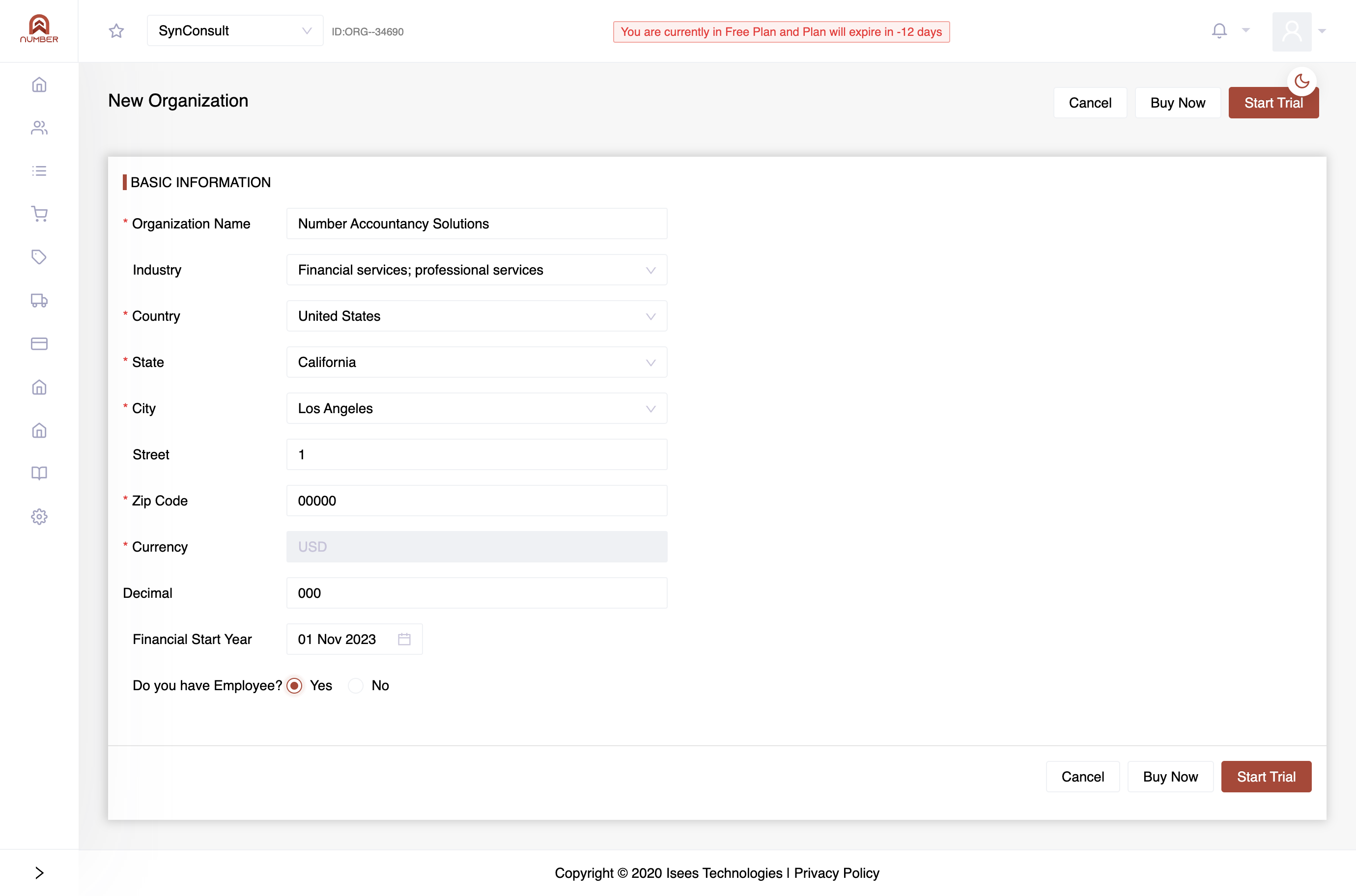1356x896 pixels.
Task: Click the Financial Start Year date field
Action: tap(354, 639)
